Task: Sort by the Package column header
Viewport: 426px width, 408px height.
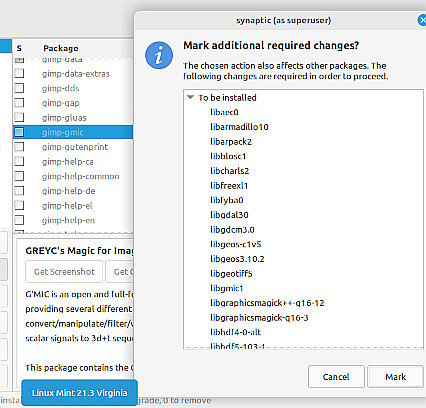Action: (x=61, y=48)
